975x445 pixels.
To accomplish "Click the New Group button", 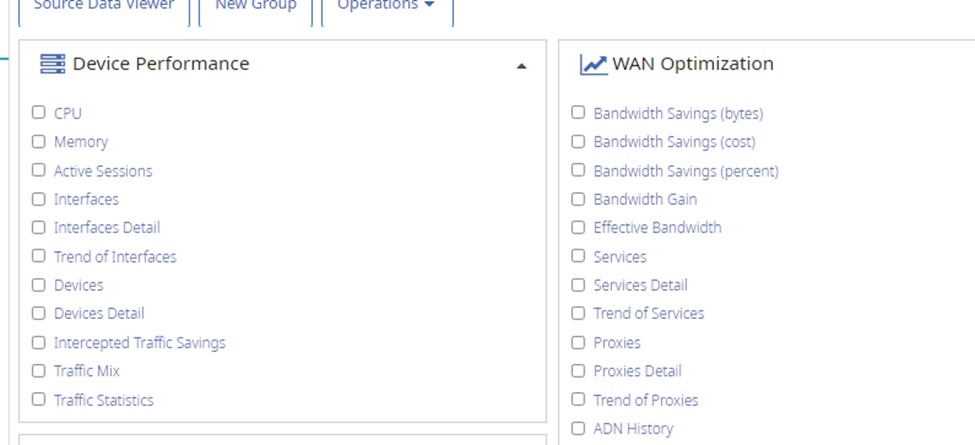I will pyautogui.click(x=256, y=6).
